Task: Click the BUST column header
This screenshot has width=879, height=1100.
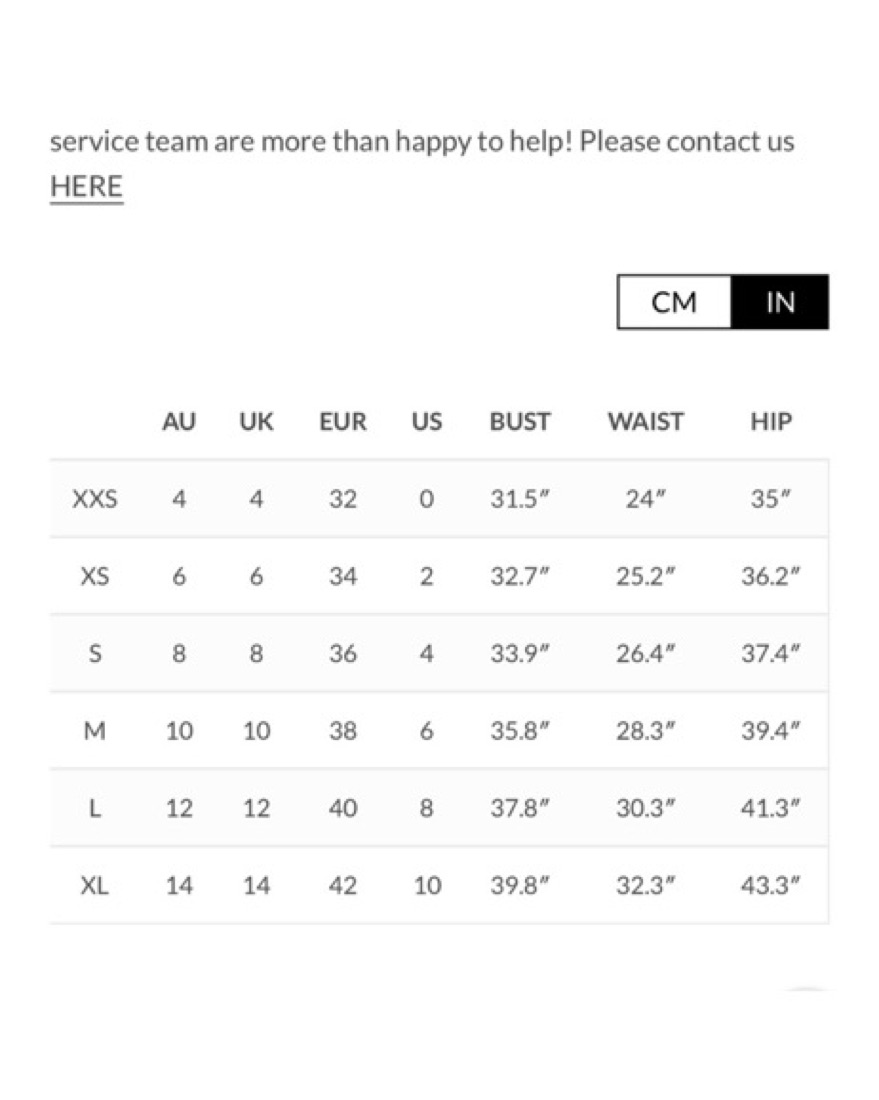Action: click(x=520, y=422)
